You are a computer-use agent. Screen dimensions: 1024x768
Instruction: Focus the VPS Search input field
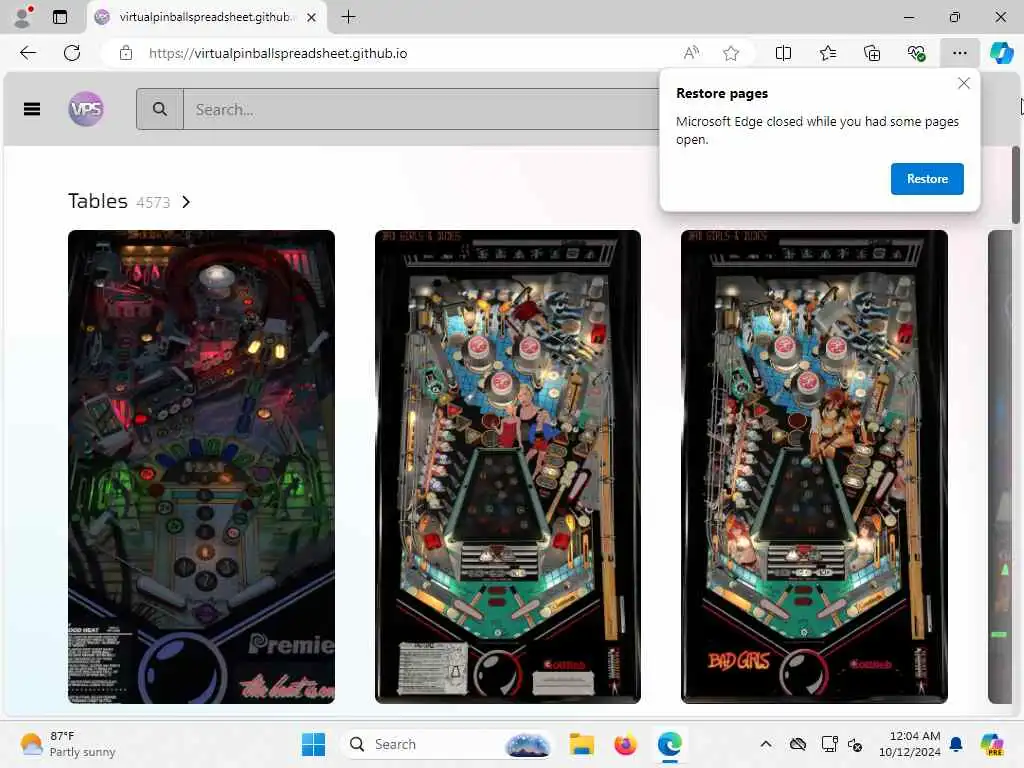[421, 109]
